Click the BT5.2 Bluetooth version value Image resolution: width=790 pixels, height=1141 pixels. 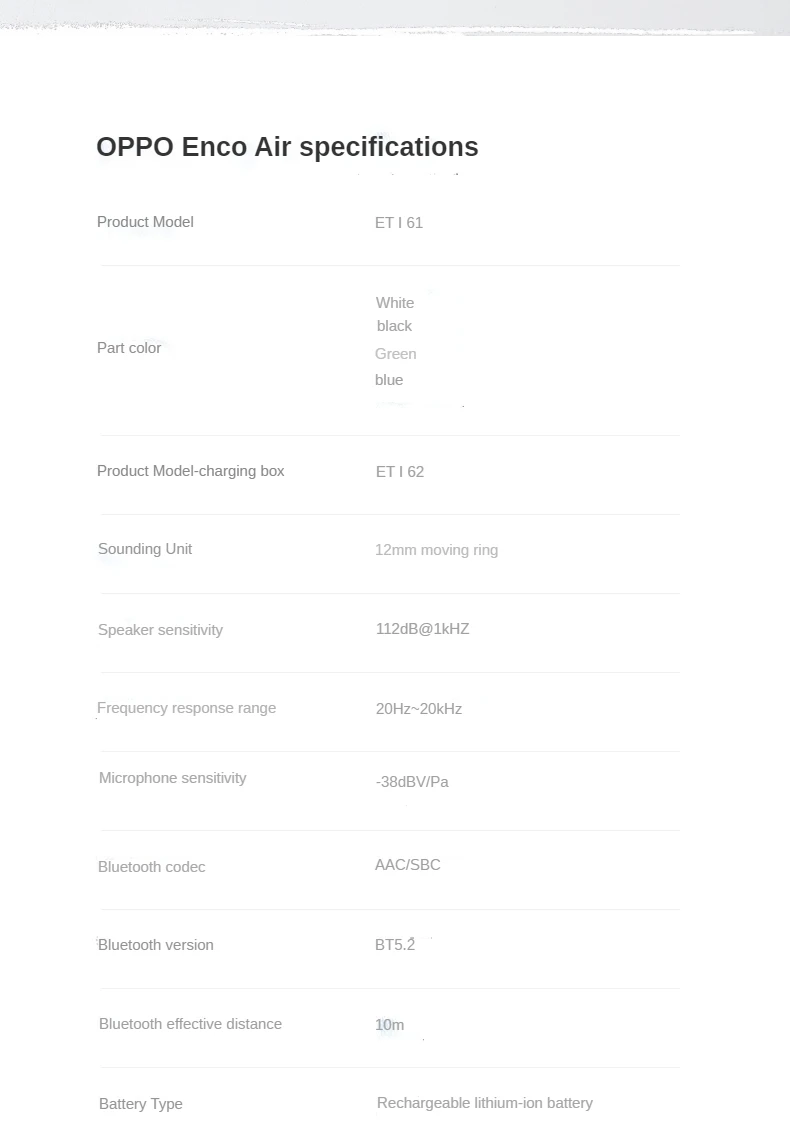(395, 945)
